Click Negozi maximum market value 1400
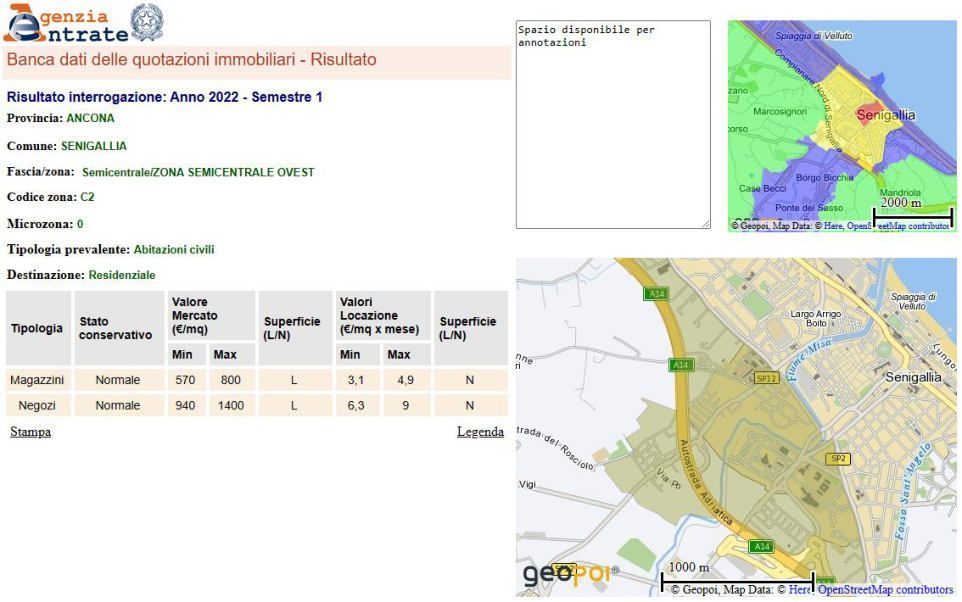Viewport: 962px width, 602px height. 231,406
